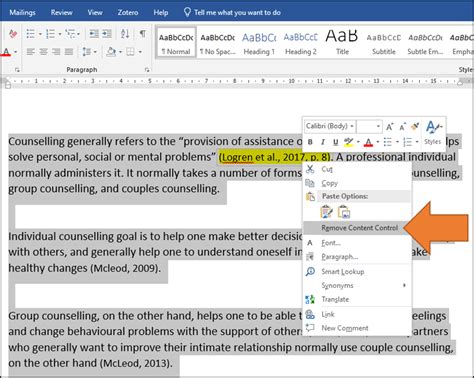Open ribbon Bullets dropdown arrow
This screenshot has height=378, width=474.
point(40,34)
